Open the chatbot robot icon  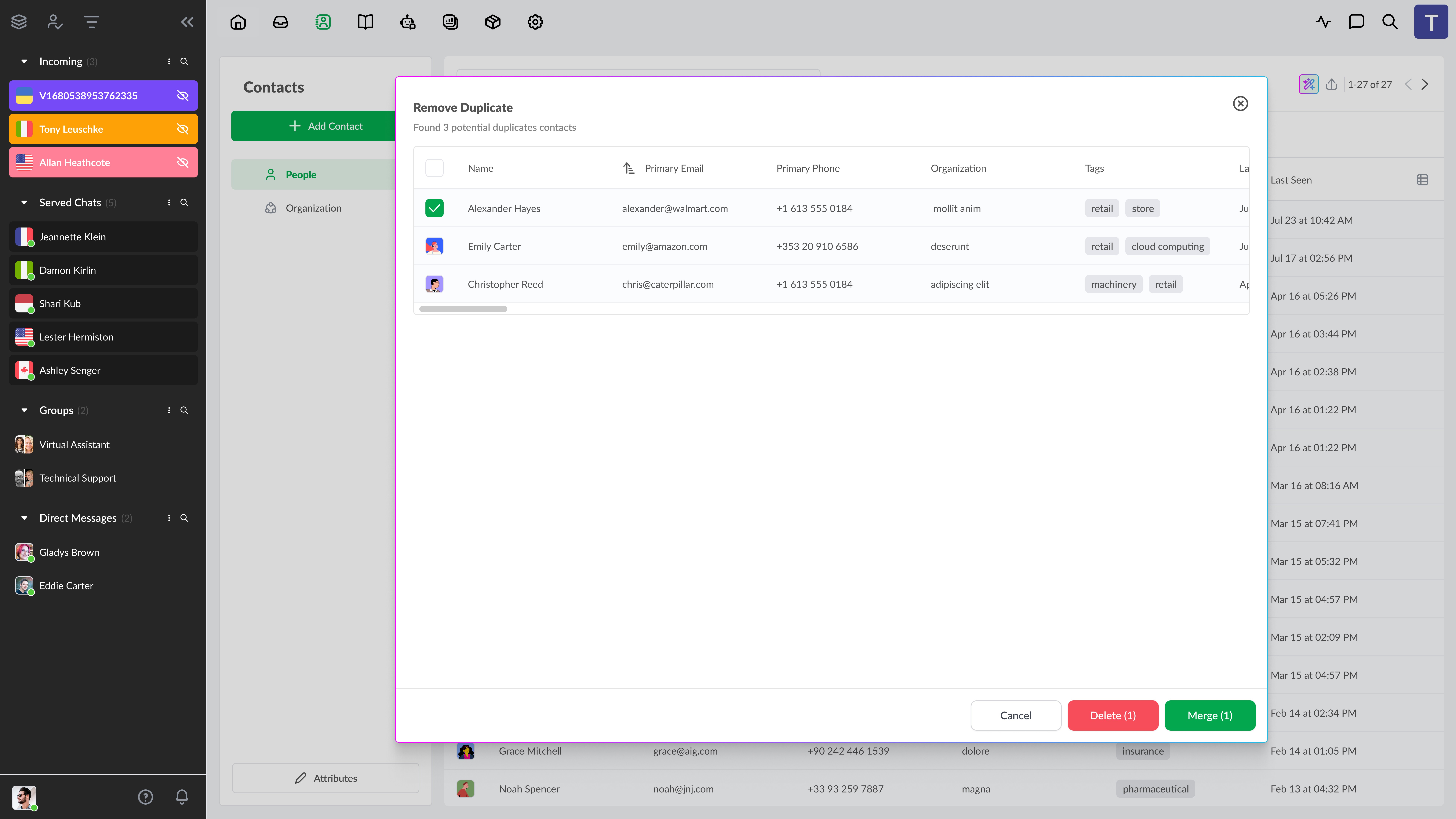coord(408,22)
